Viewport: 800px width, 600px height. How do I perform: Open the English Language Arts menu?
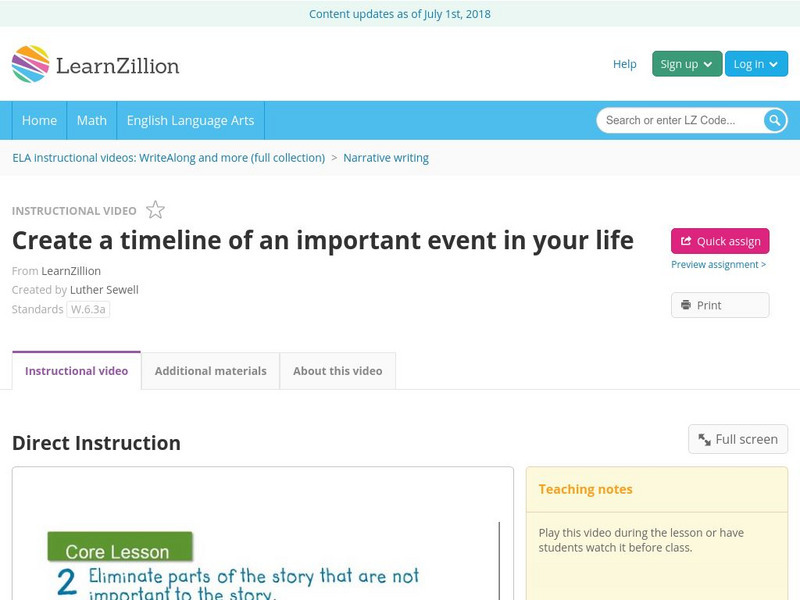(192, 120)
